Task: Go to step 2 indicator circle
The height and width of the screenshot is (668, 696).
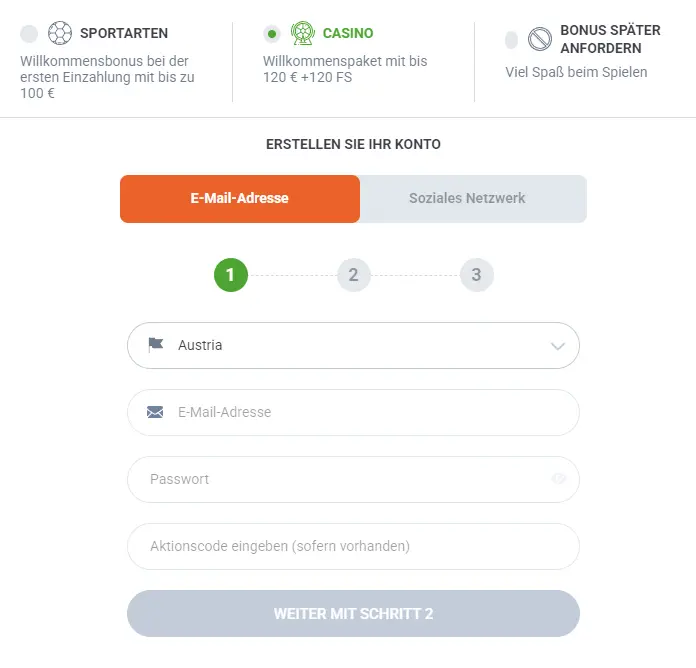Action: 354,275
